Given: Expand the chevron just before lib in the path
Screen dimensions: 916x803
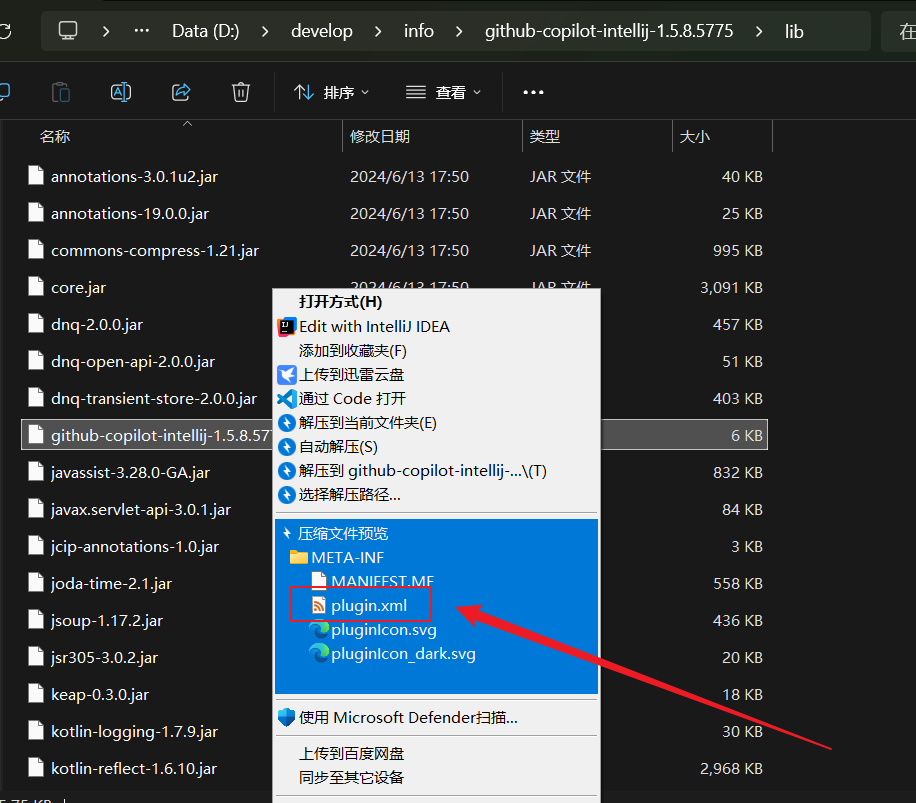Looking at the screenshot, I should [x=759, y=31].
